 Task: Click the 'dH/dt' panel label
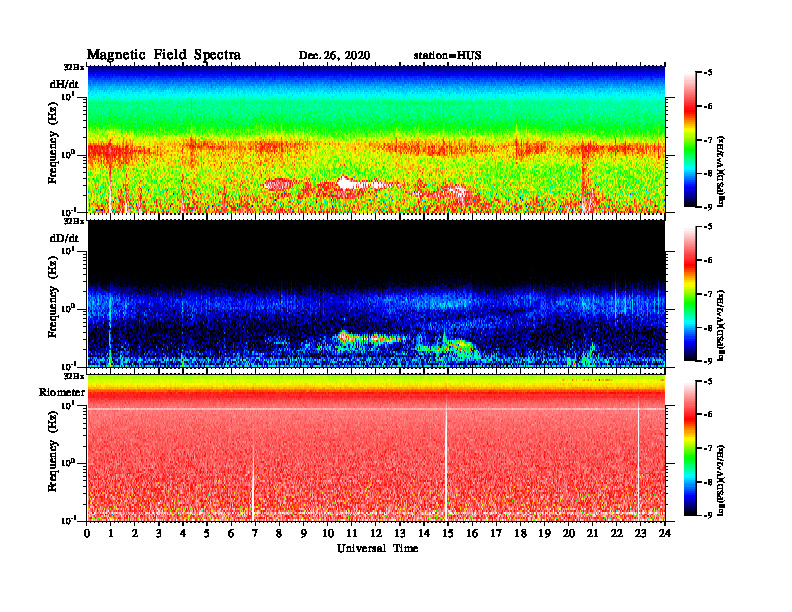click(64, 84)
